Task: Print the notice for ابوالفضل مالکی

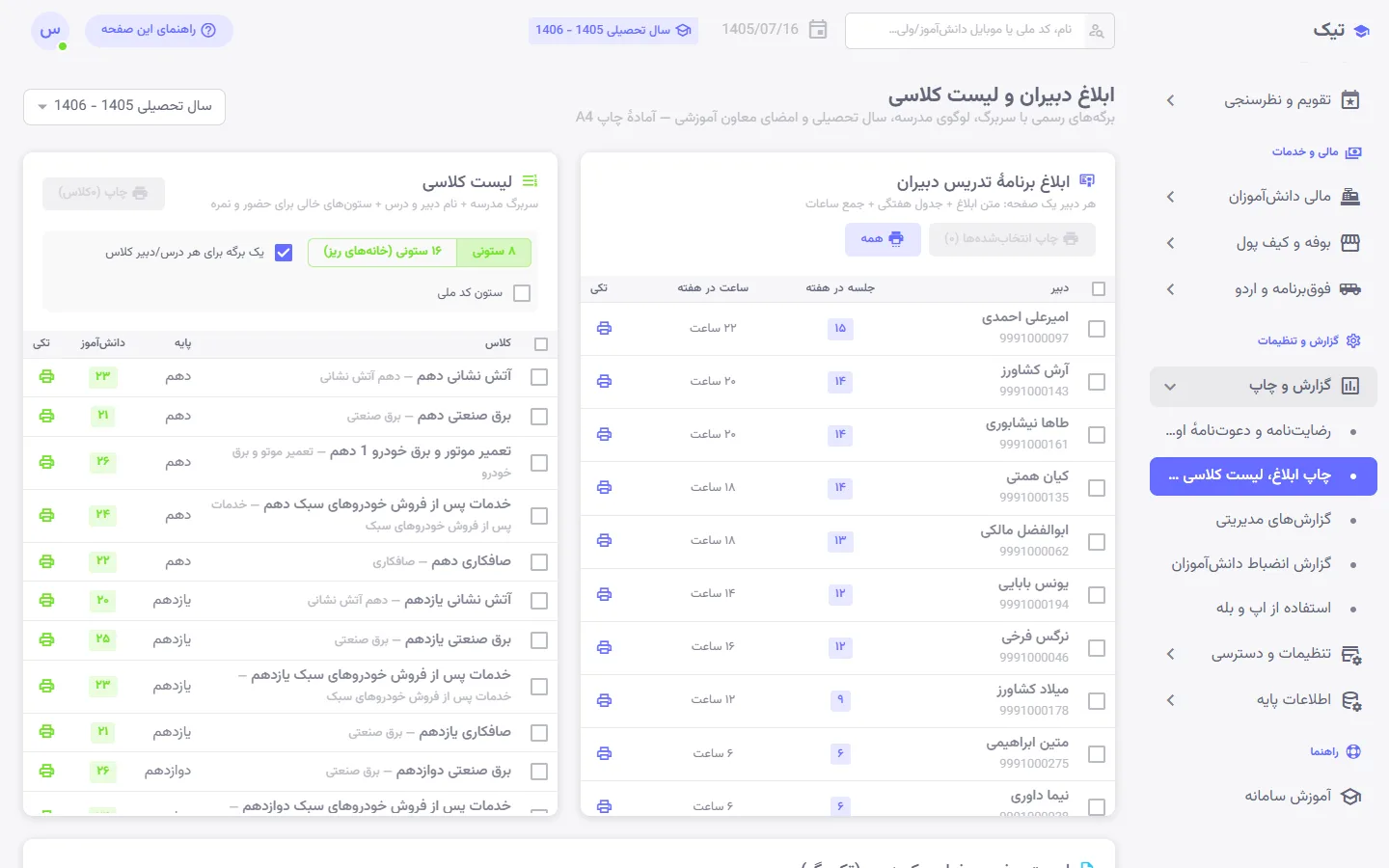Action: 604,541
